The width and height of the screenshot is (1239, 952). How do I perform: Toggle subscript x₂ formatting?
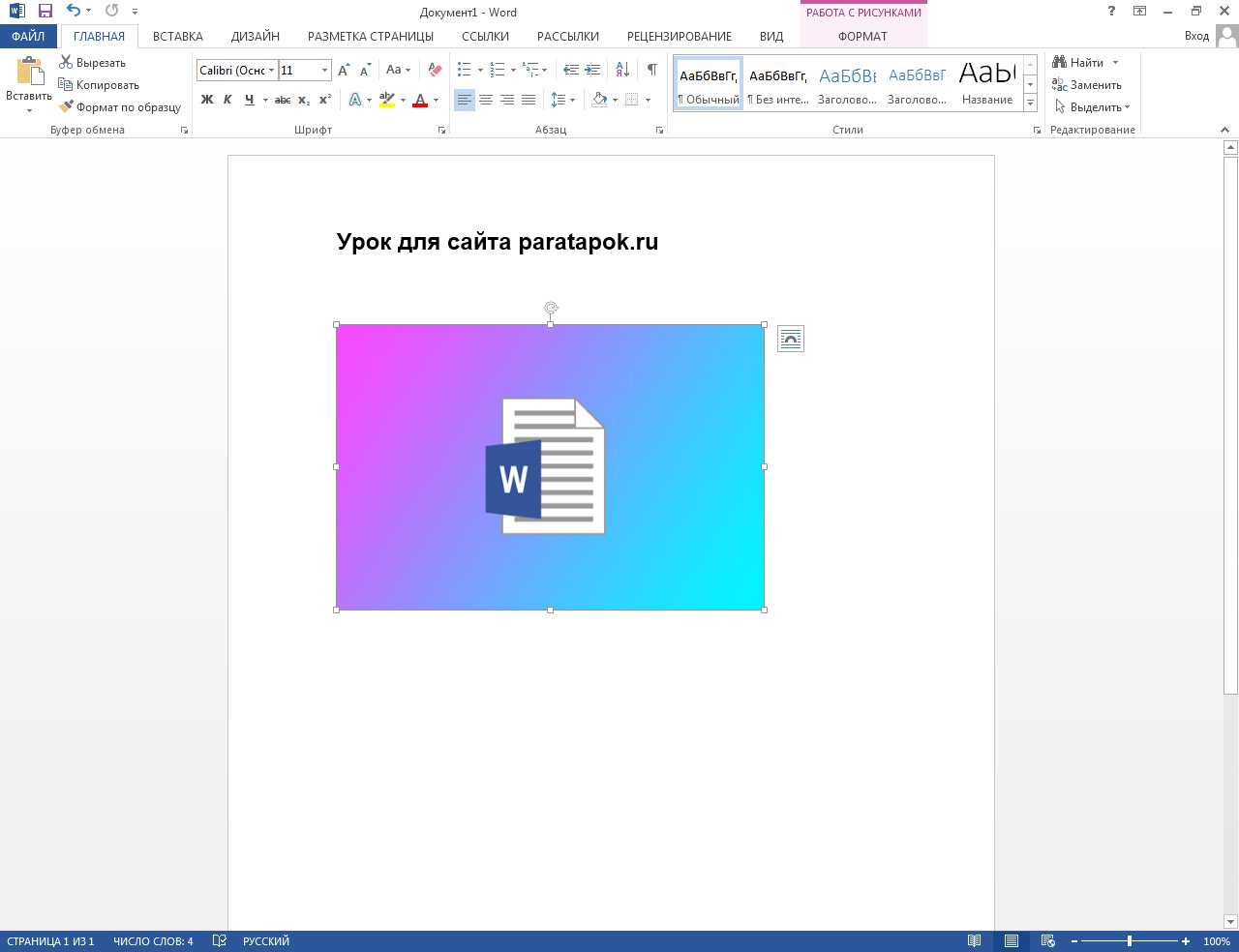tap(304, 100)
